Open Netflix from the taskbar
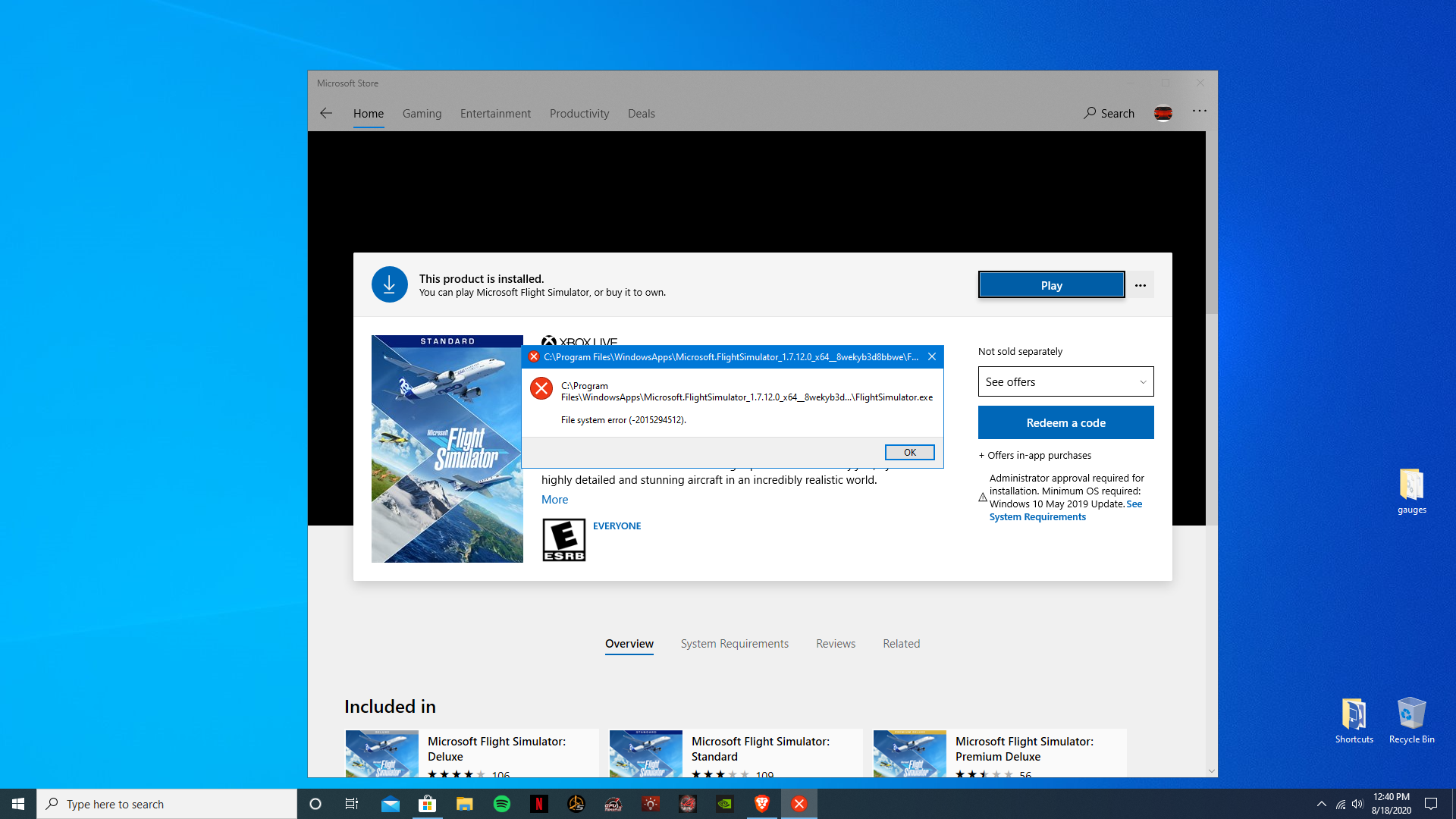1456x819 pixels. [538, 804]
